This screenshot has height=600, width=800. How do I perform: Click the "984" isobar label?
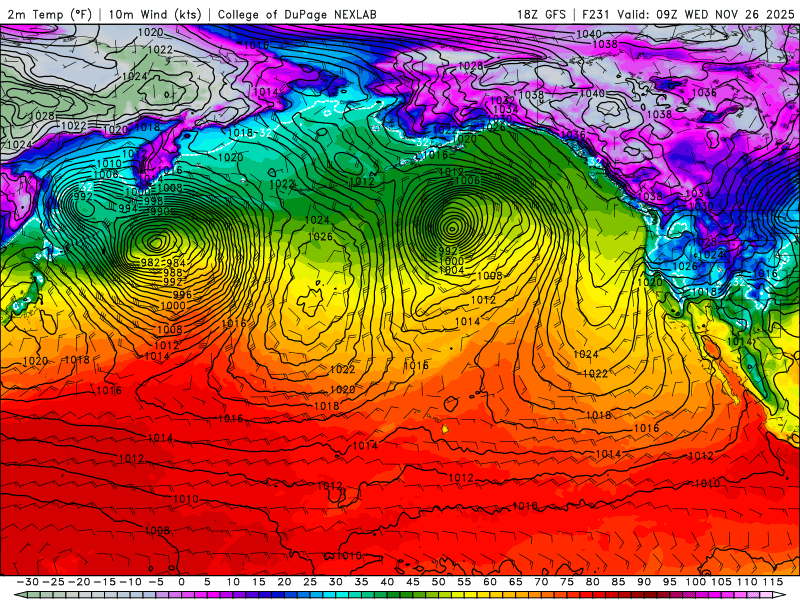[x=176, y=263]
